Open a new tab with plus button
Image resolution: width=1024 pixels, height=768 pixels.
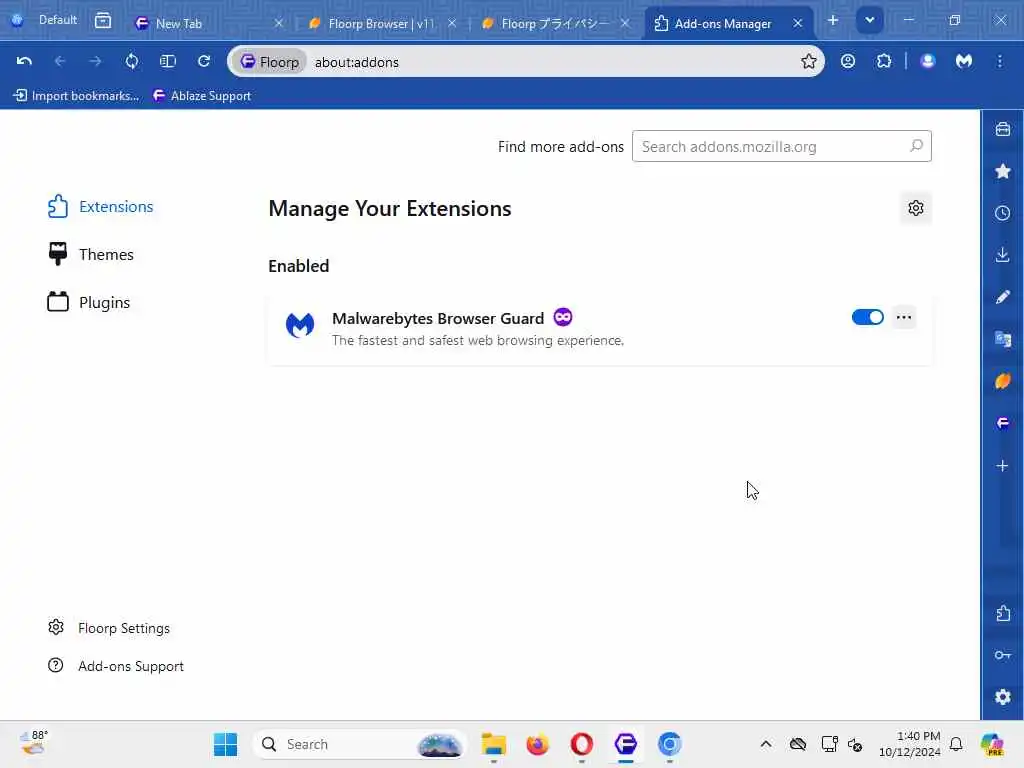pyautogui.click(x=833, y=20)
